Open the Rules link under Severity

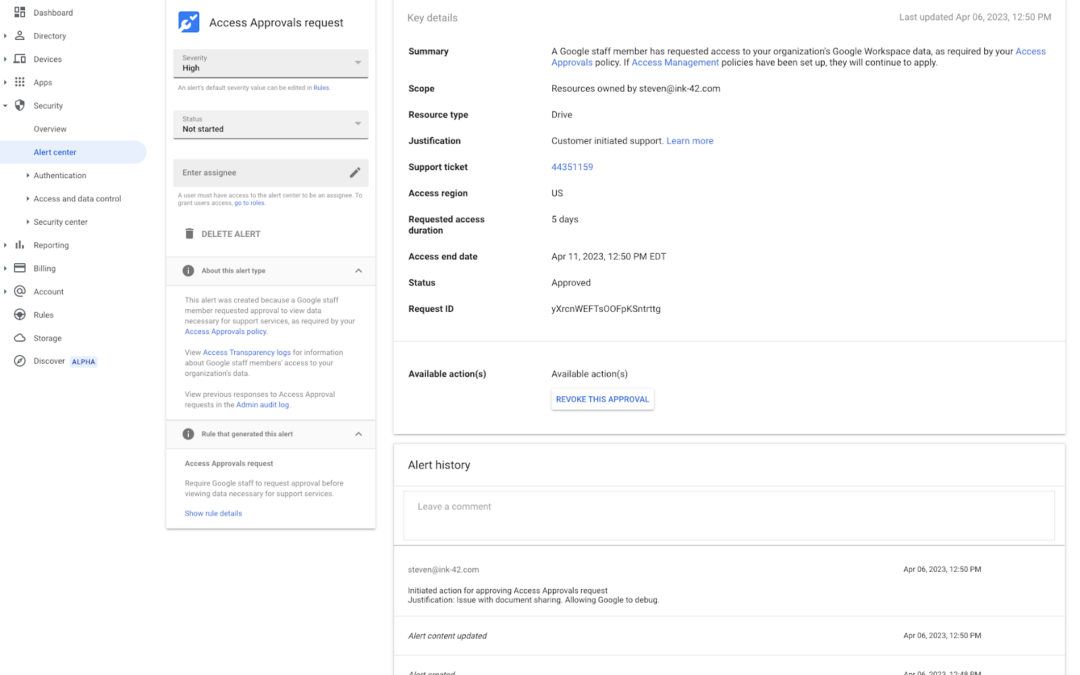(x=321, y=87)
